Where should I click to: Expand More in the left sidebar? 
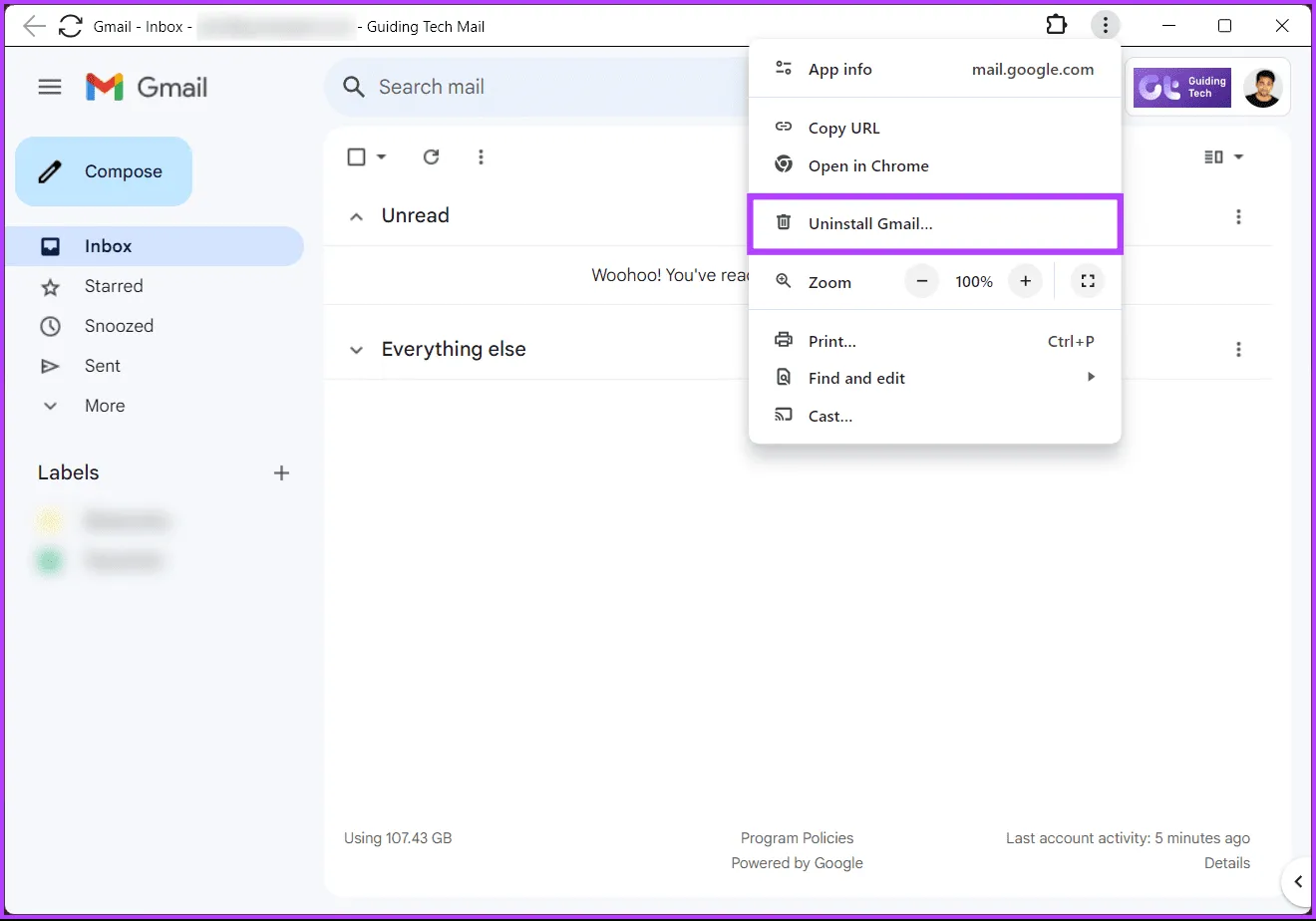tap(105, 406)
